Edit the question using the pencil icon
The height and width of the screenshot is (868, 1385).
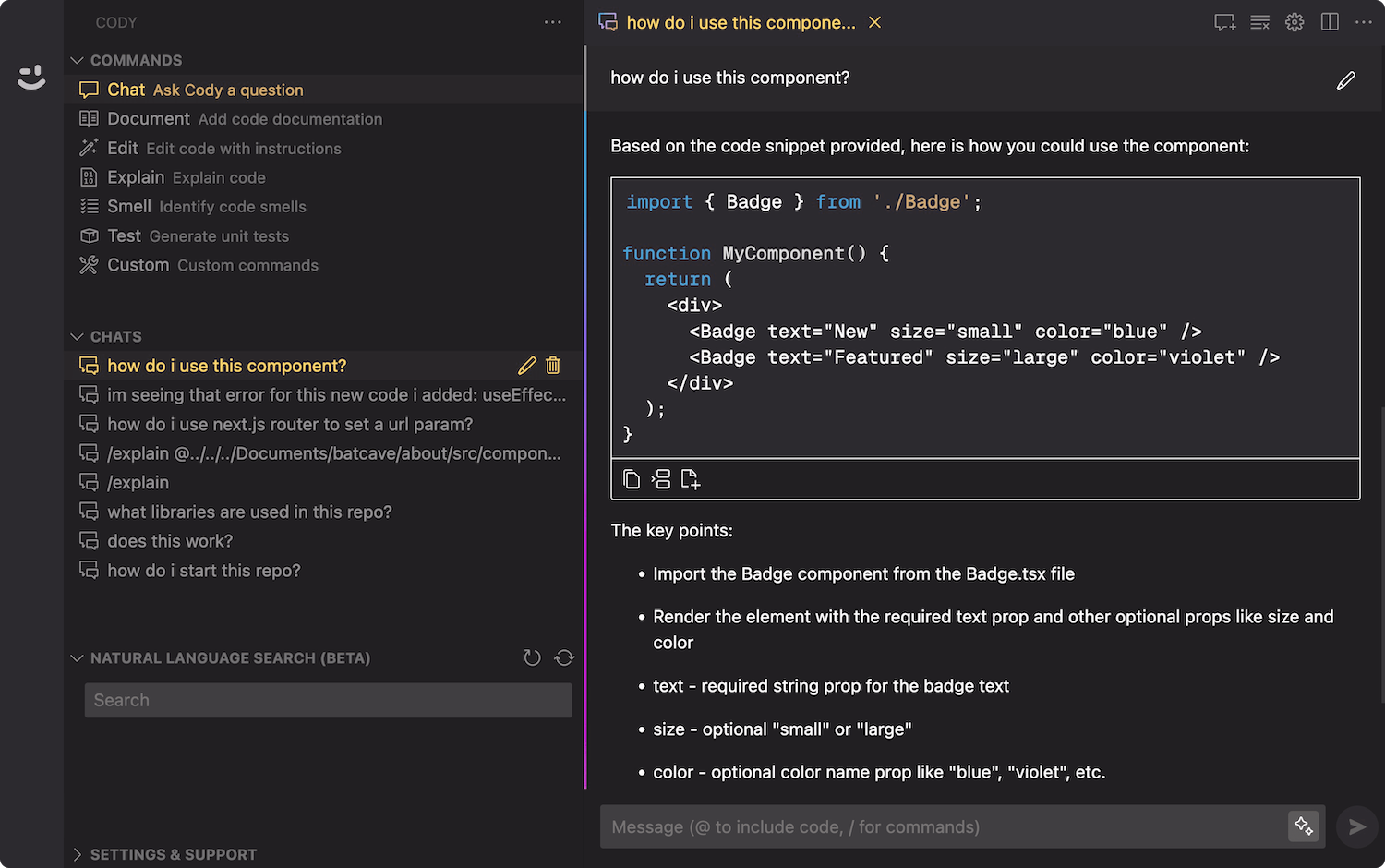1345,81
